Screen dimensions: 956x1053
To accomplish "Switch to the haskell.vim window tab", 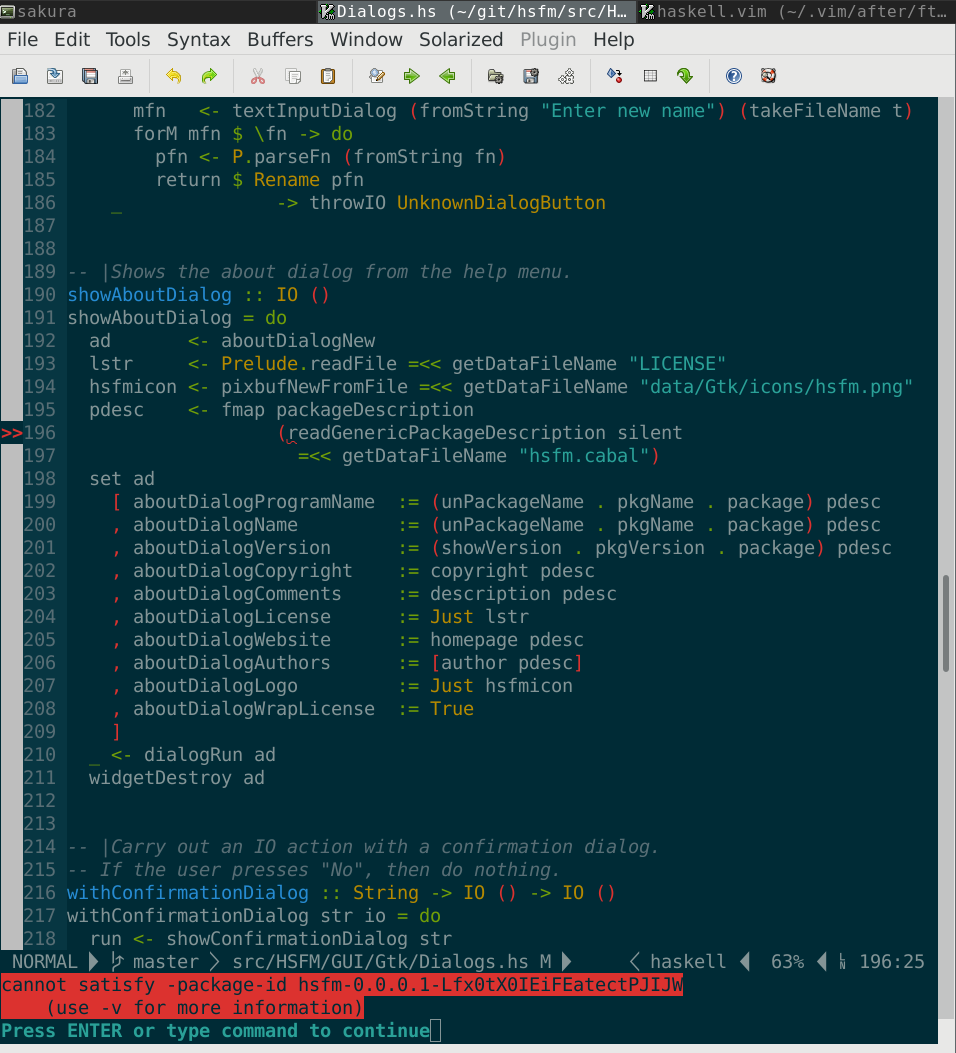I will pyautogui.click(x=796, y=11).
